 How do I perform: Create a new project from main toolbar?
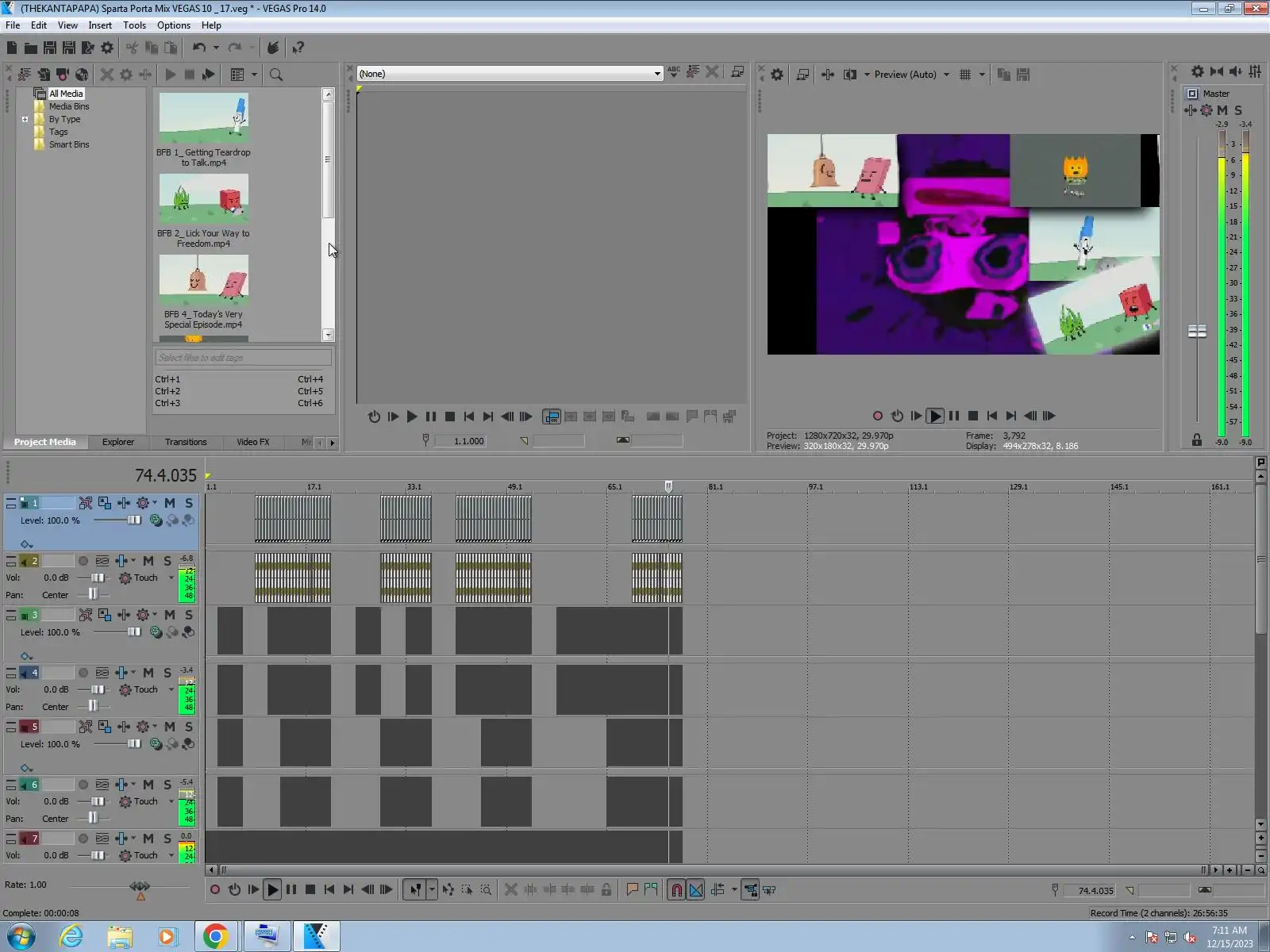pos(12,48)
